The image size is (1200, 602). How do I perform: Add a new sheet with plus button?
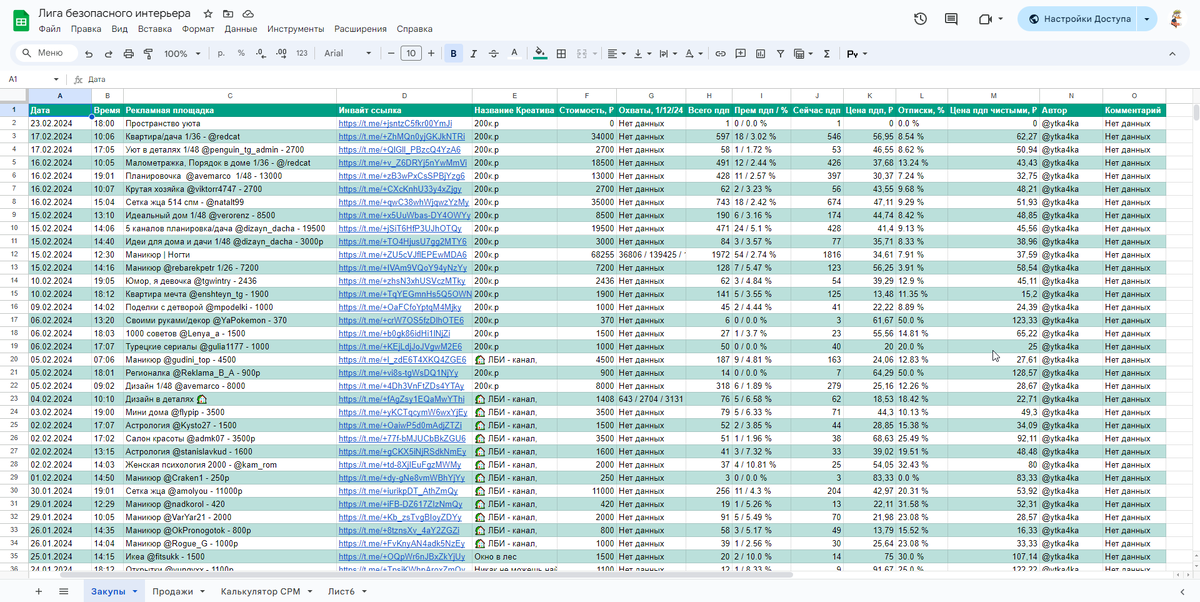[39, 591]
